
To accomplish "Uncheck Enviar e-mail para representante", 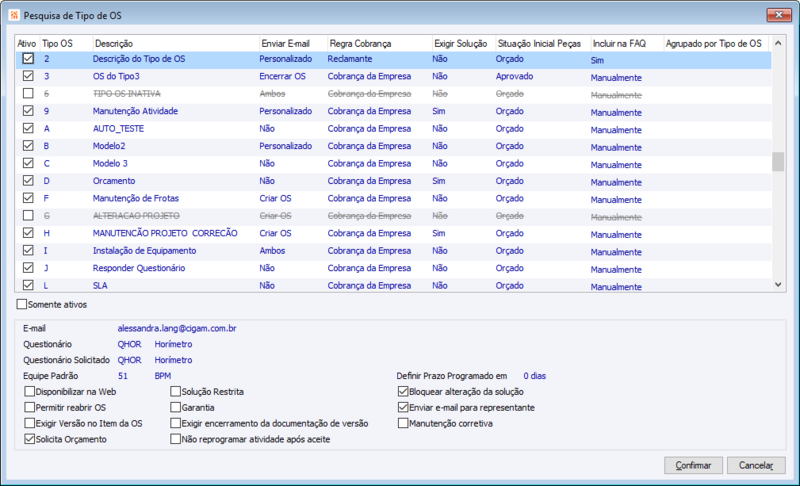I will tap(403, 407).
